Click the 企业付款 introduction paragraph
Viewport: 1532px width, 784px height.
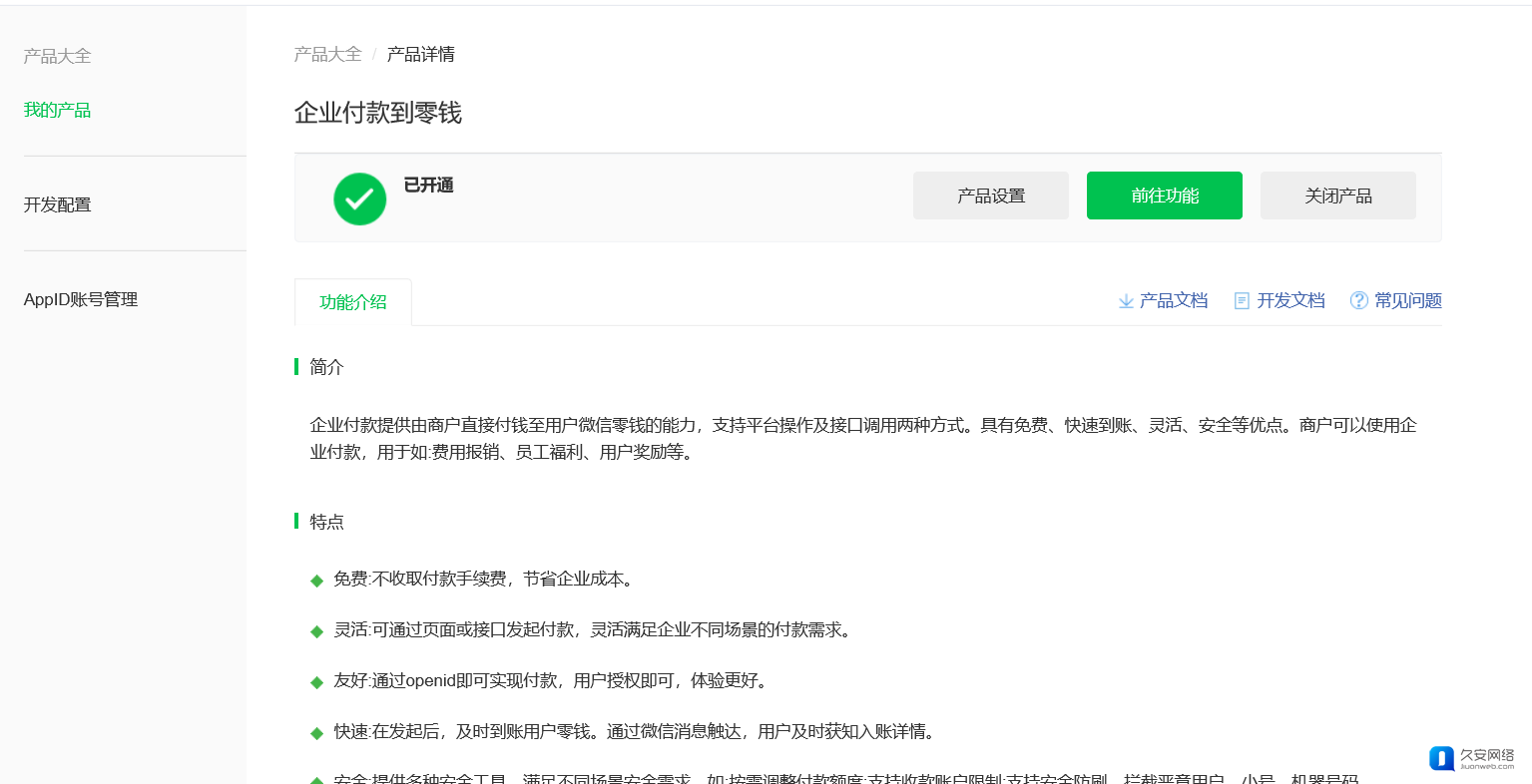point(863,439)
